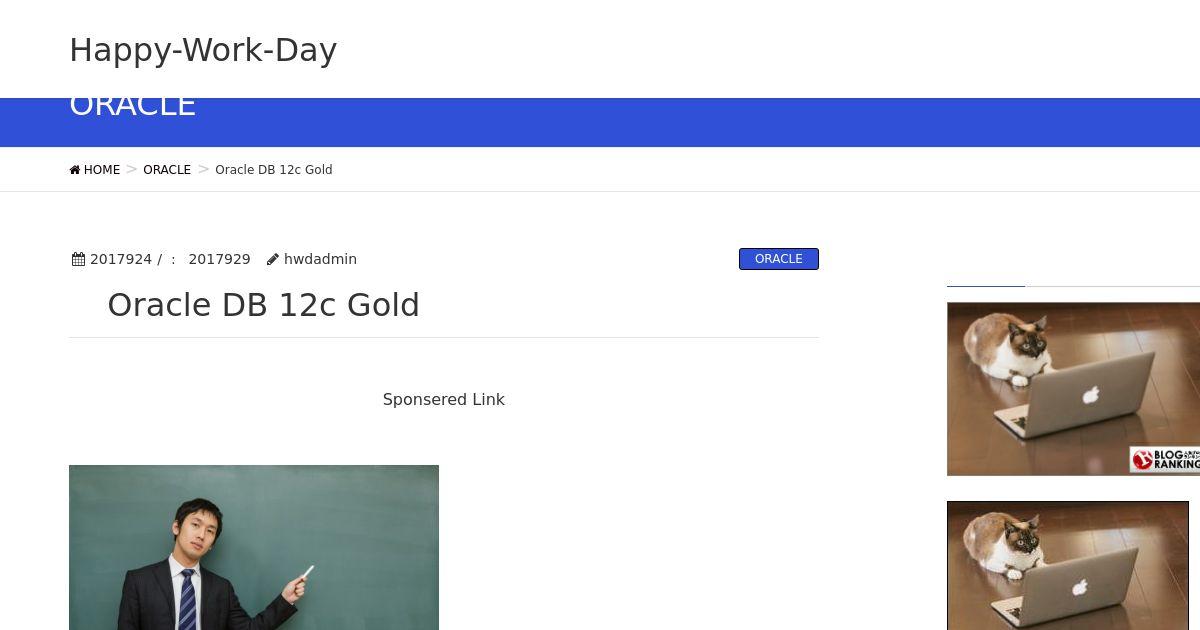Click the Apple logo on first banner's laptop
The width and height of the screenshot is (1200, 630).
pyautogui.click(x=1090, y=395)
